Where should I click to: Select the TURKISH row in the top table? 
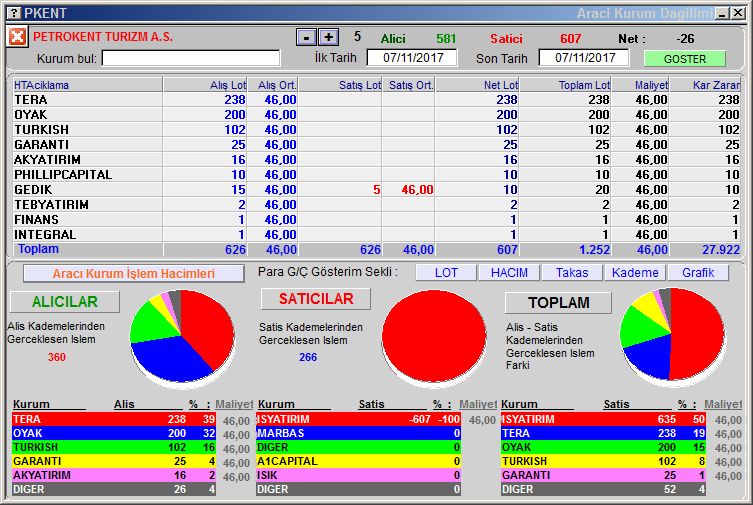tap(376, 130)
